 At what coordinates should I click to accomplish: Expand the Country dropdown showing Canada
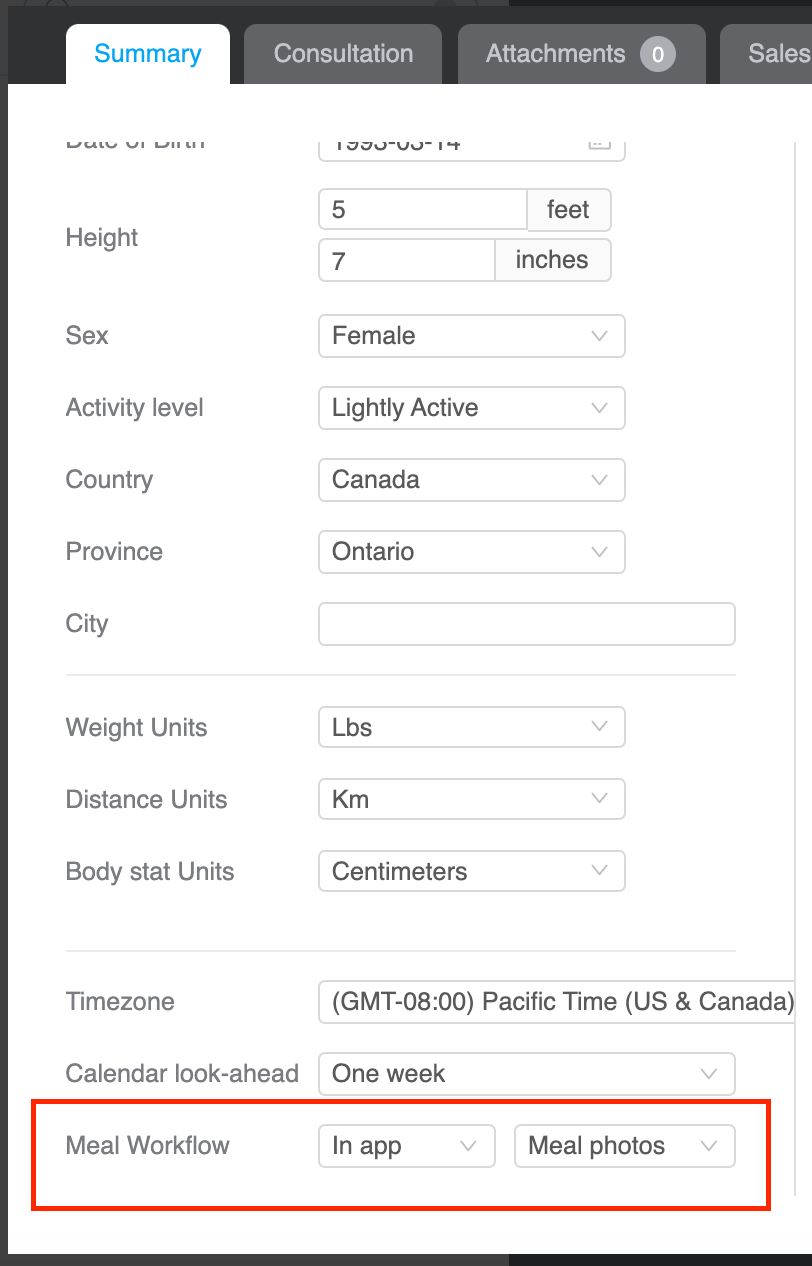(x=472, y=480)
